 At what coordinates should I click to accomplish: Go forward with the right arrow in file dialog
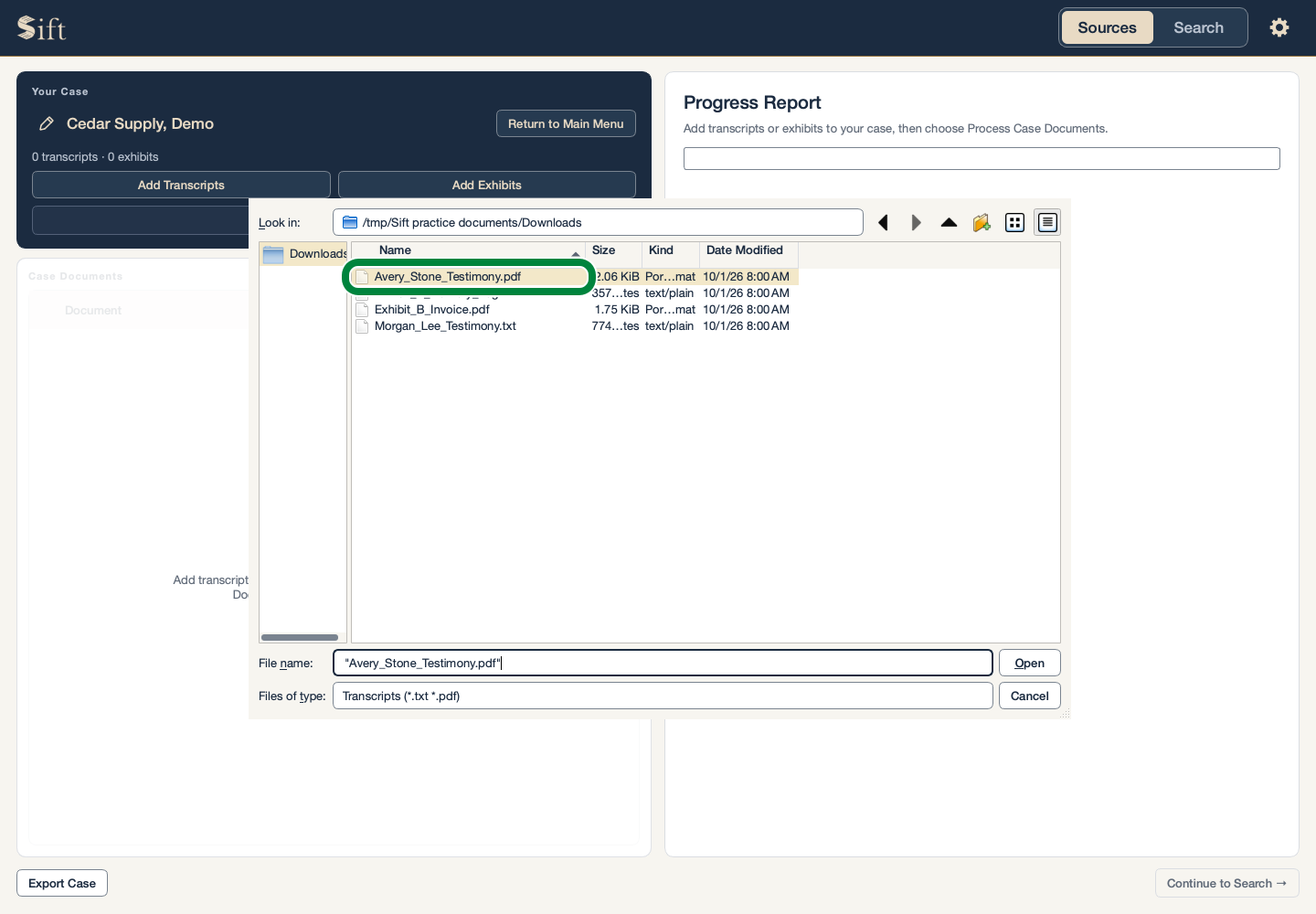[x=916, y=223]
